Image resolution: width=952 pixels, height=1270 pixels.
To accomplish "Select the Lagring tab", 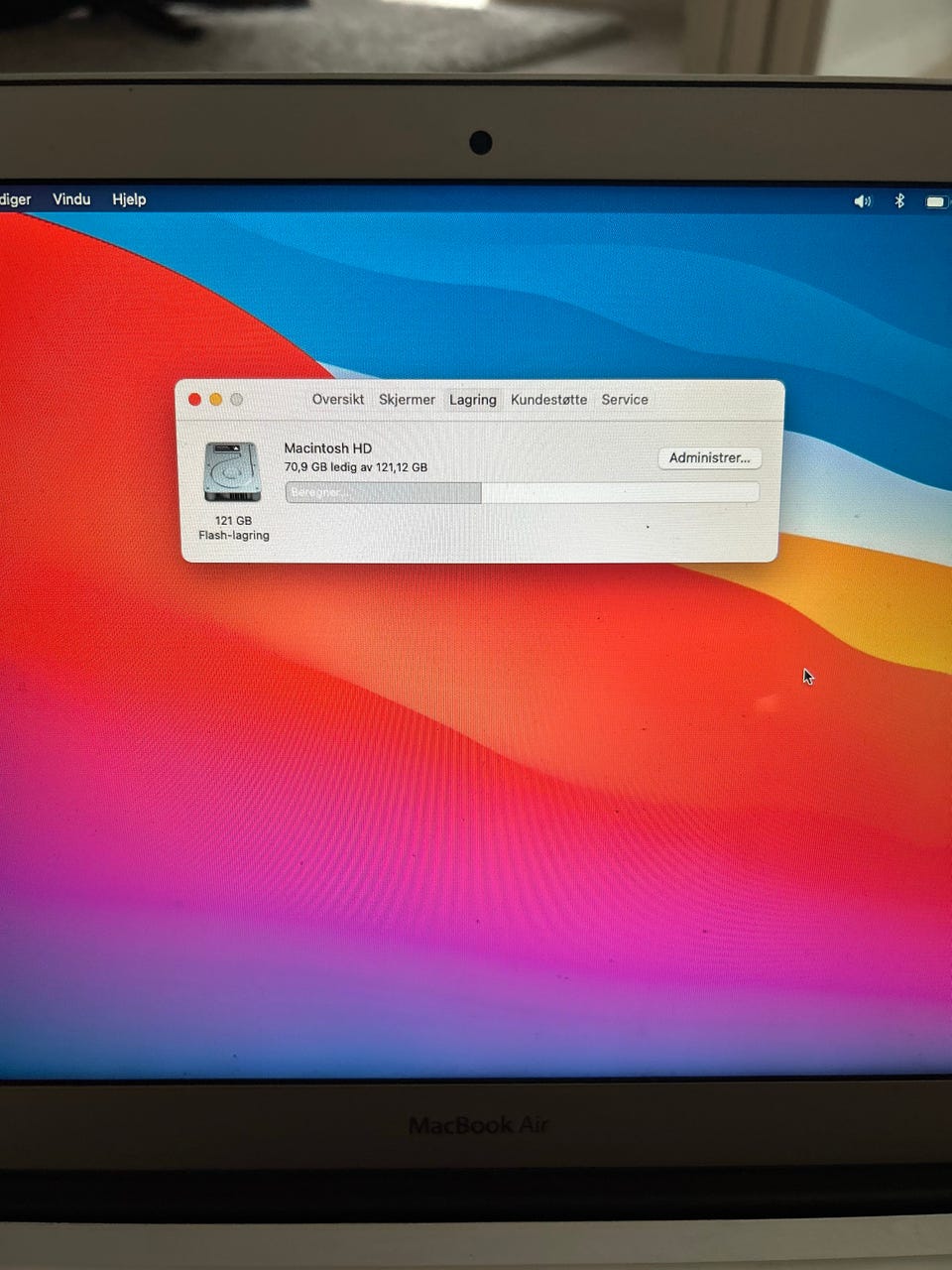I will click(472, 399).
